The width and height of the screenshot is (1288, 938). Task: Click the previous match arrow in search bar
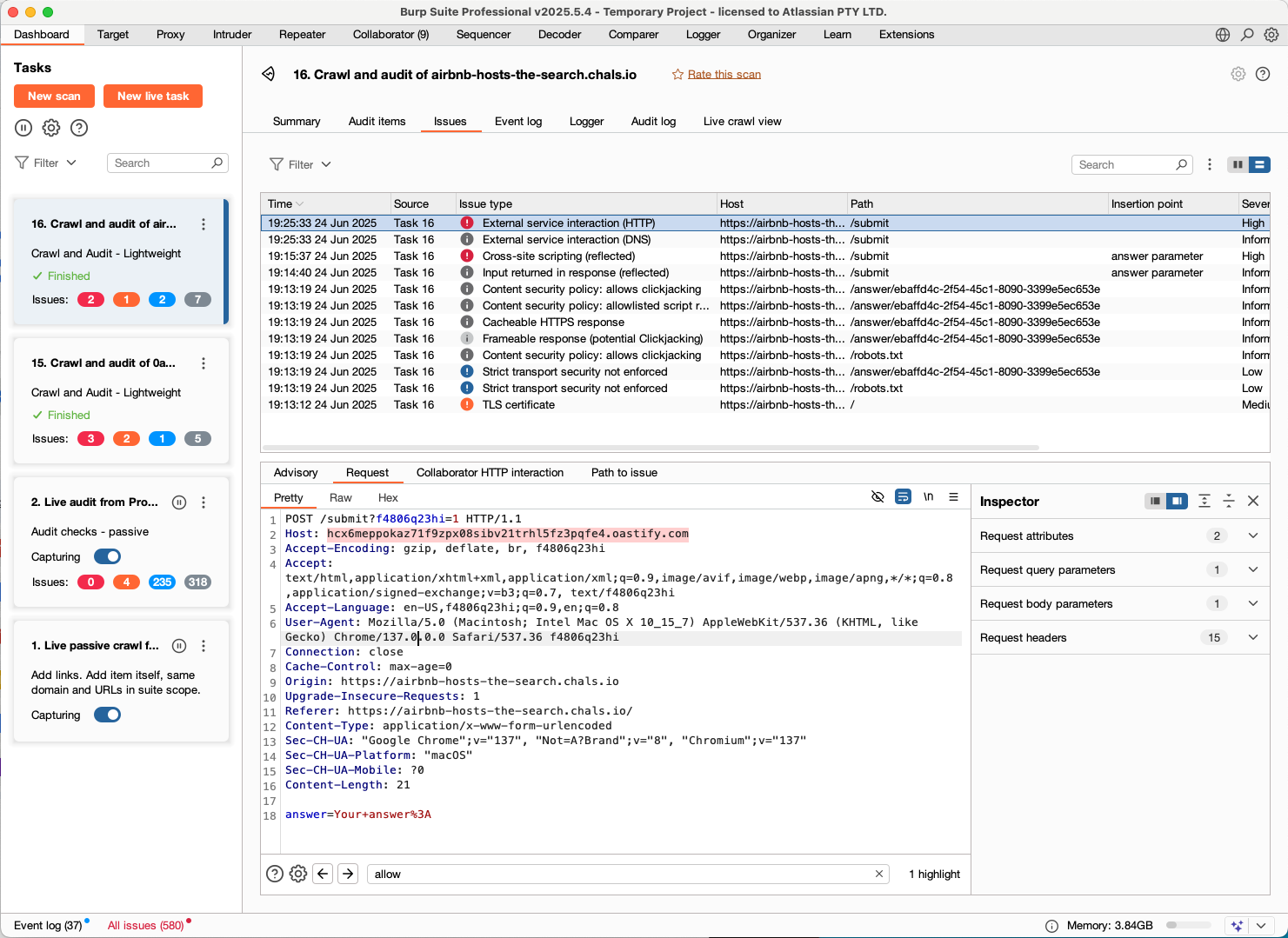(x=324, y=874)
